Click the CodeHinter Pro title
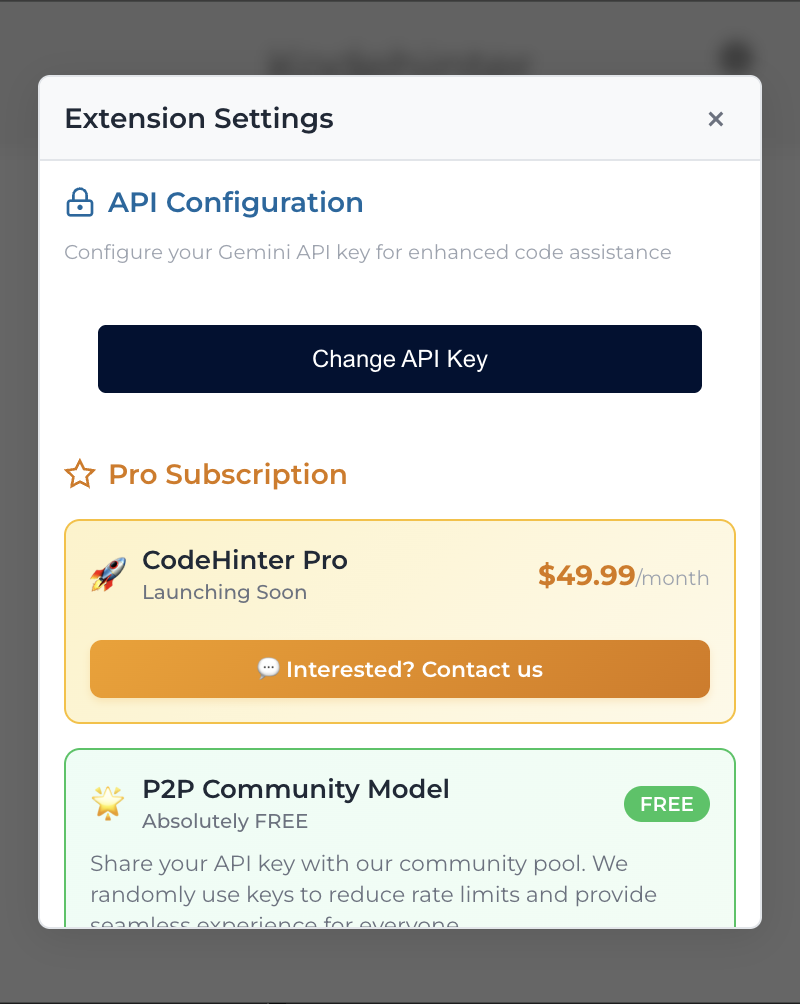The height and width of the screenshot is (1004, 800). (245, 560)
